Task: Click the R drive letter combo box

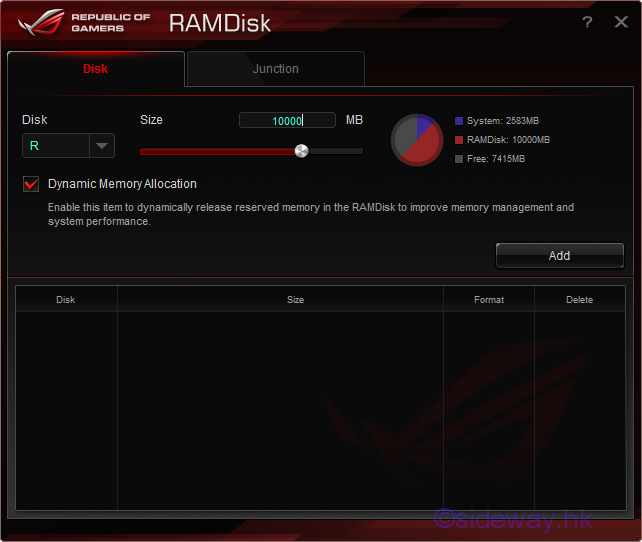Action: pyautogui.click(x=68, y=146)
